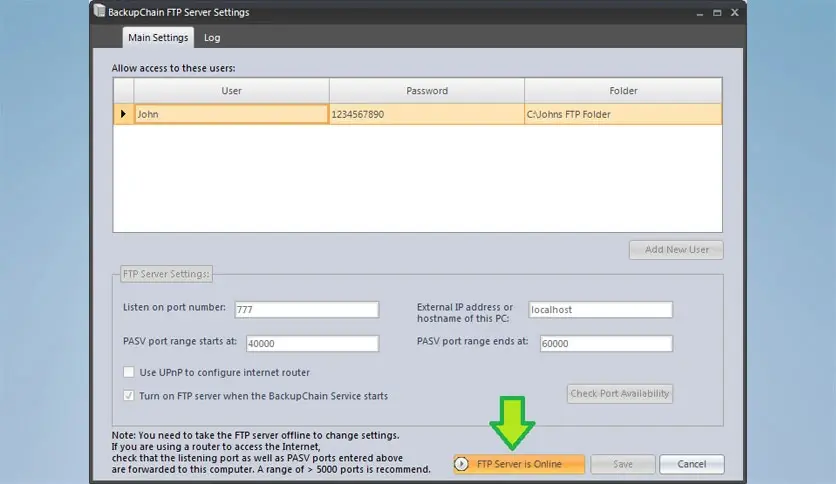836x484 pixels.
Task: Click the Folder column header
Action: pos(623,91)
